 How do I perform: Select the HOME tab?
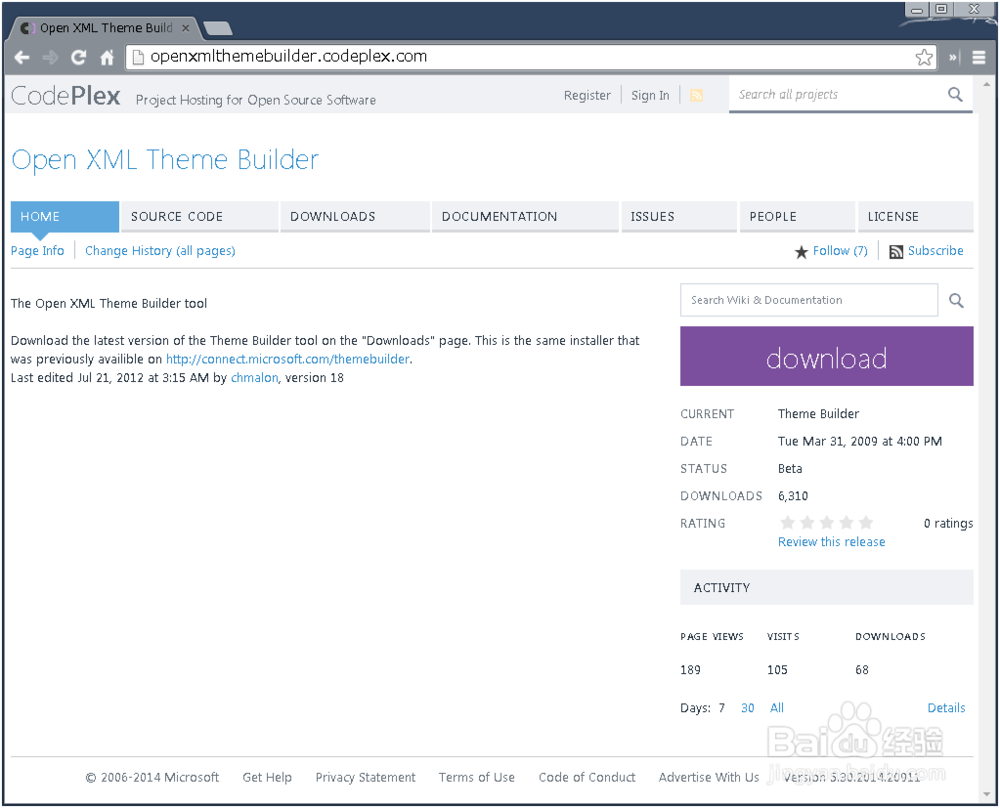(x=65, y=217)
